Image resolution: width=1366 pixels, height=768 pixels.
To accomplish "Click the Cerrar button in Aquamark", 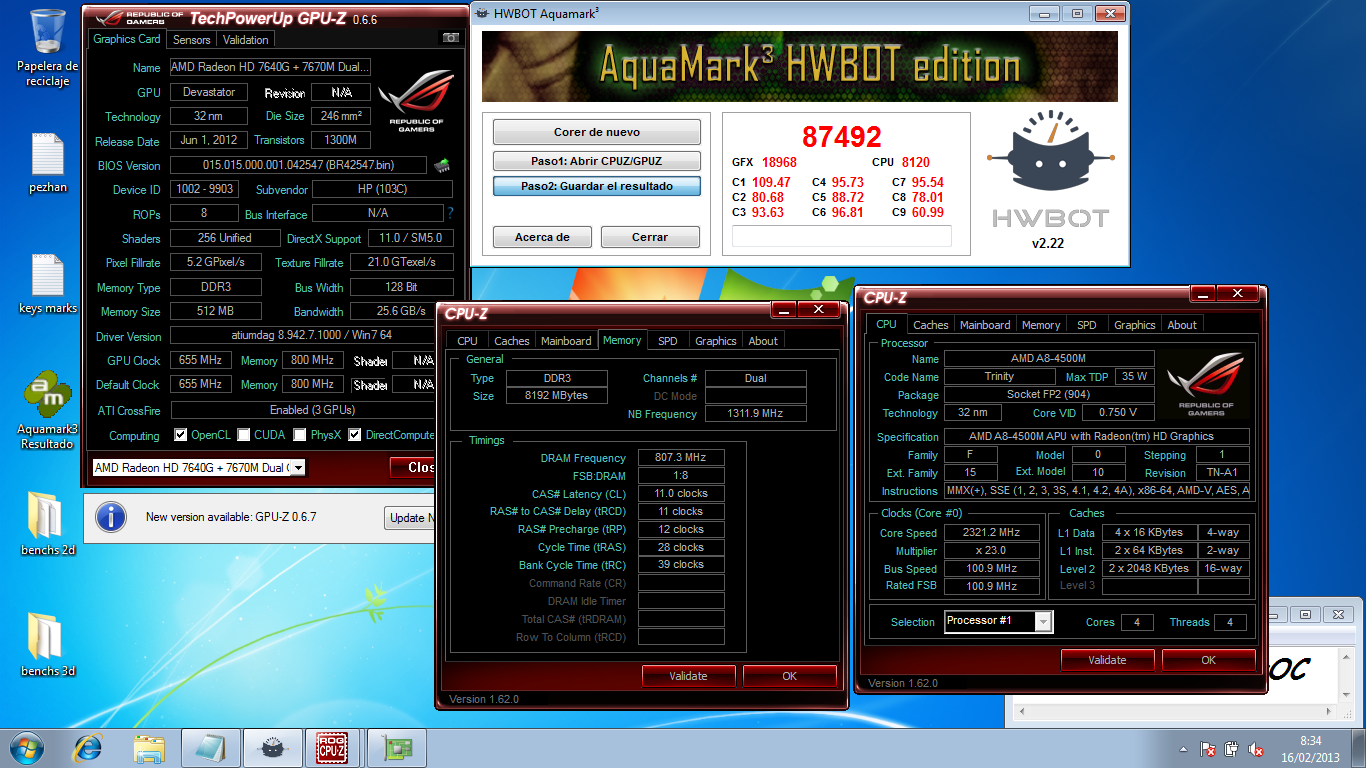I will (650, 237).
